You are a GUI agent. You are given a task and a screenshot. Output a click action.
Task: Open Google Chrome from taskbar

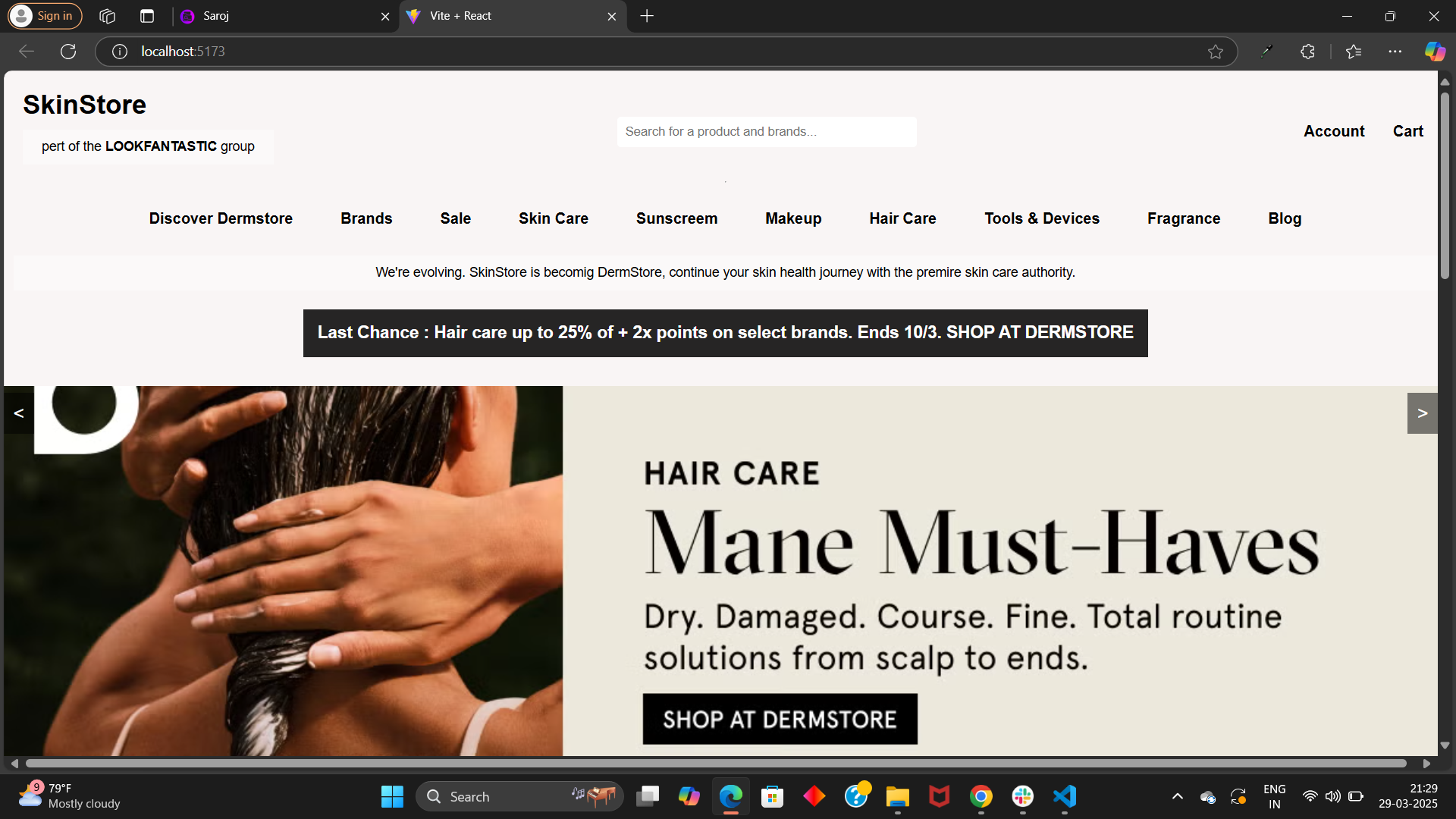[981, 796]
